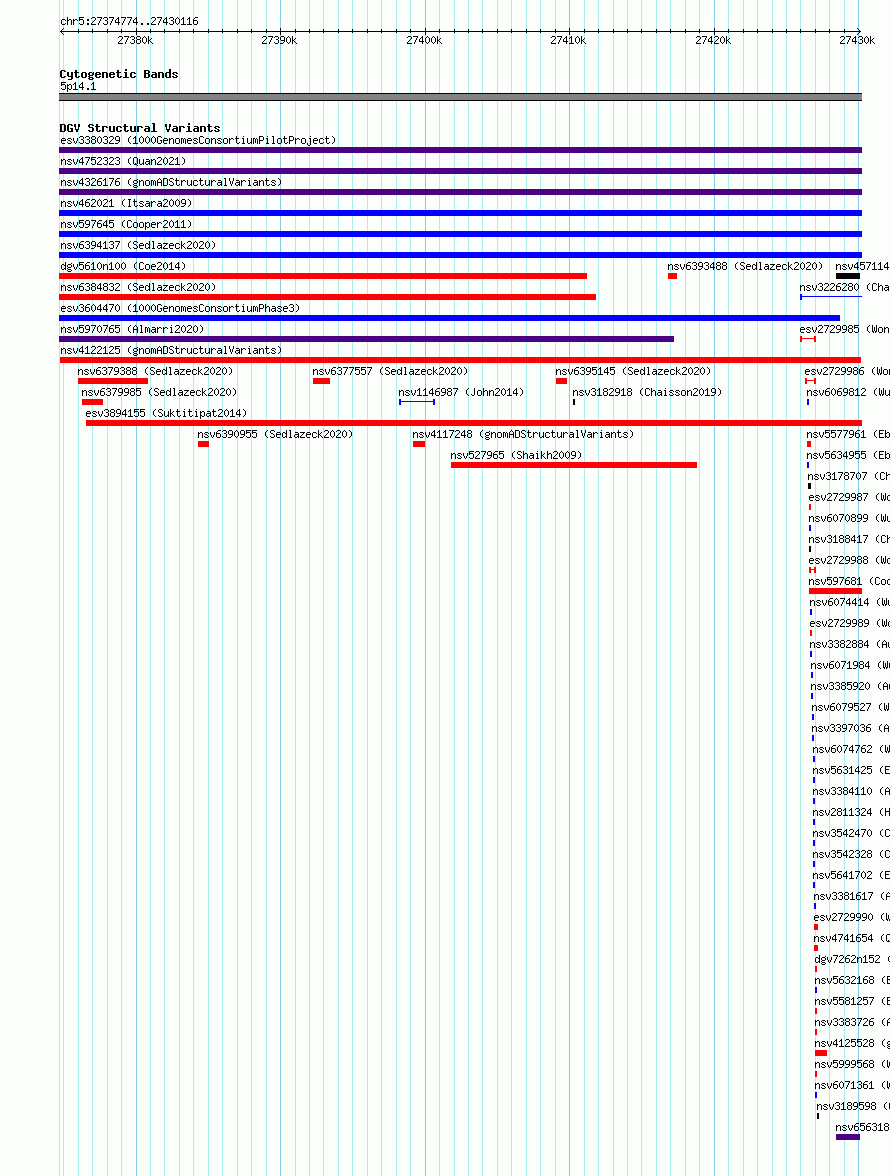The height and width of the screenshot is (1176, 890).
Task: Click the red bar under nsv597681
Action: point(835,591)
